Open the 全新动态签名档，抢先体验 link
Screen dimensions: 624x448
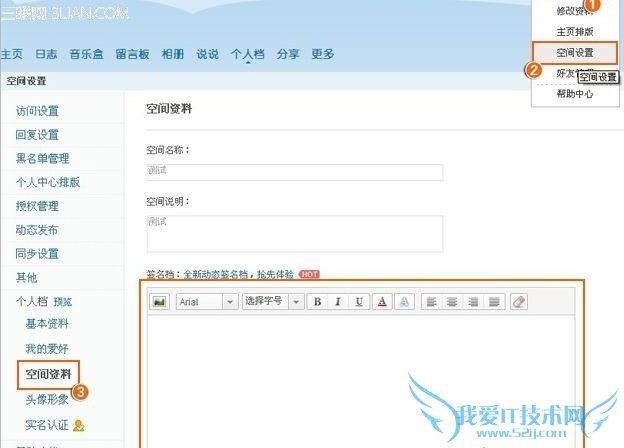pos(238,275)
